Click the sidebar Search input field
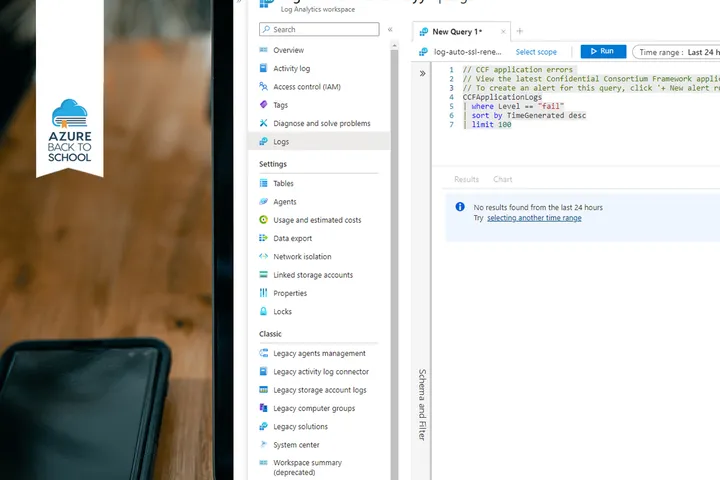The width and height of the screenshot is (720, 480). (319, 30)
